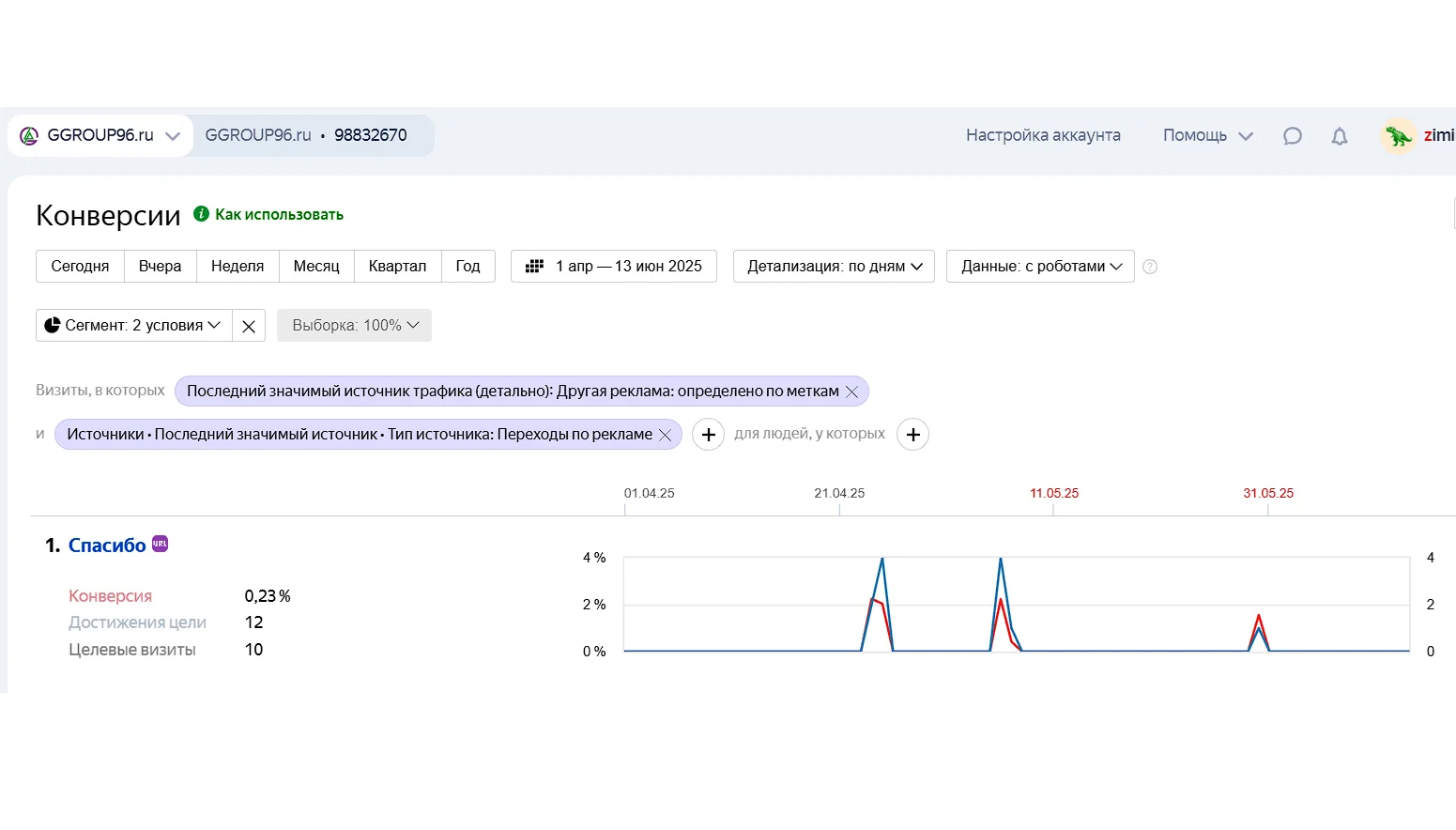Click the Достижения цели metric label
Image resolution: width=1456 pixels, height=830 pixels.
137,622
